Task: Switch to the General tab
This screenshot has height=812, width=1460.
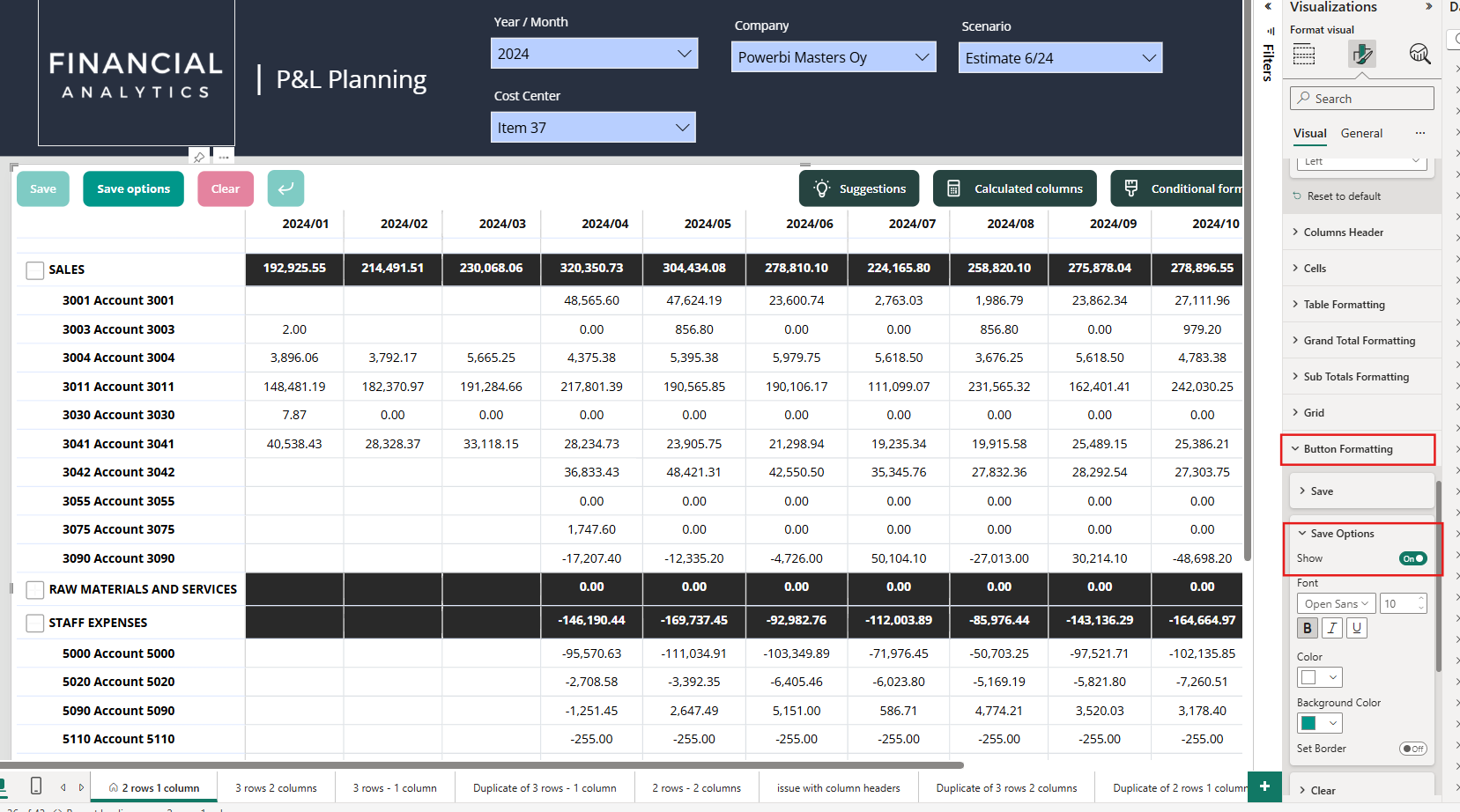Action: [1361, 133]
